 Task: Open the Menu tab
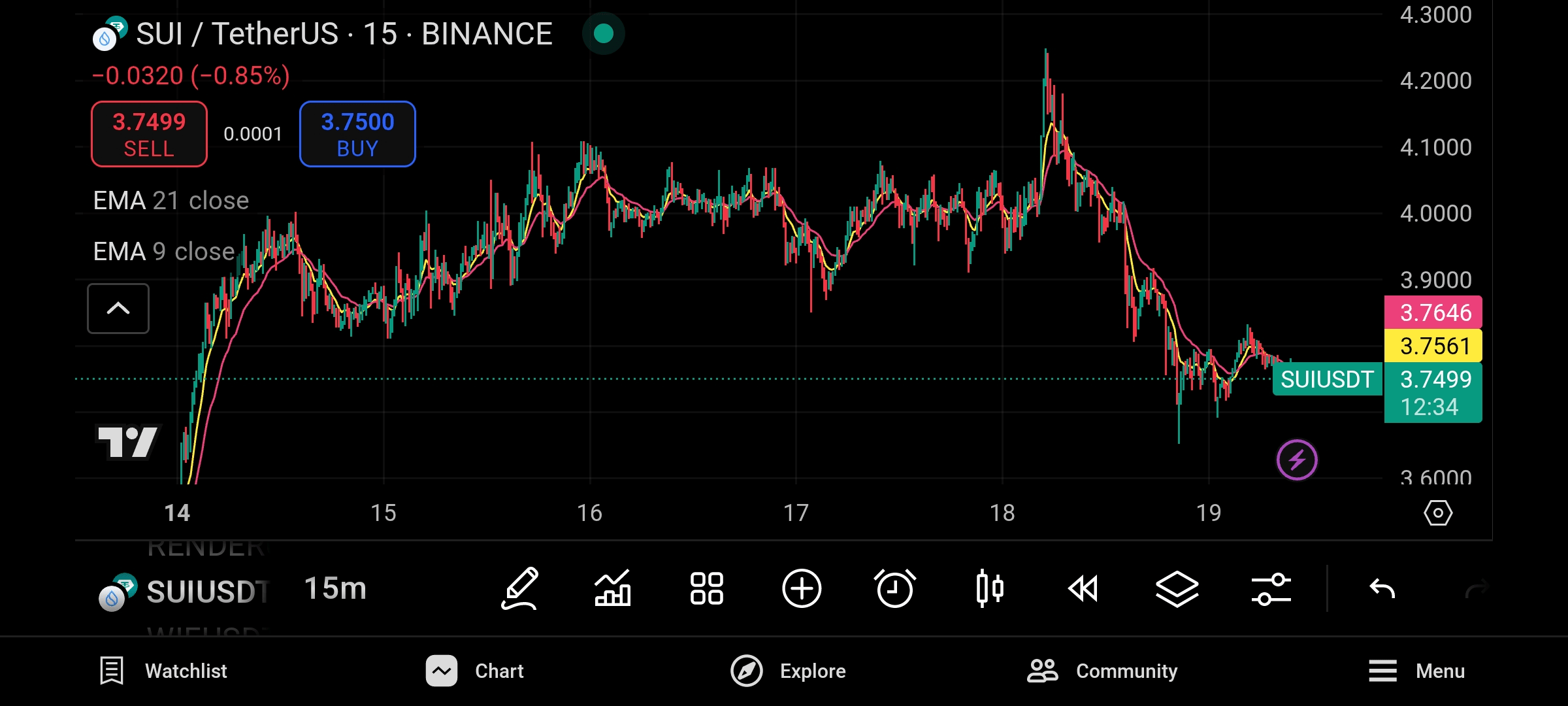coord(1416,671)
